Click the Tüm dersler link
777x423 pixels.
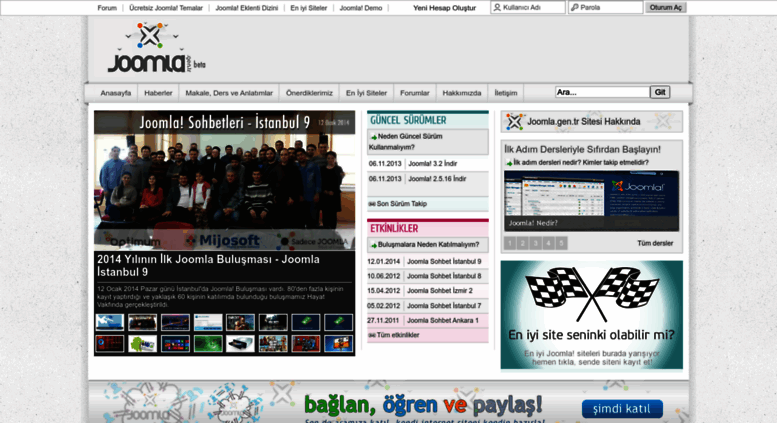(x=655, y=243)
